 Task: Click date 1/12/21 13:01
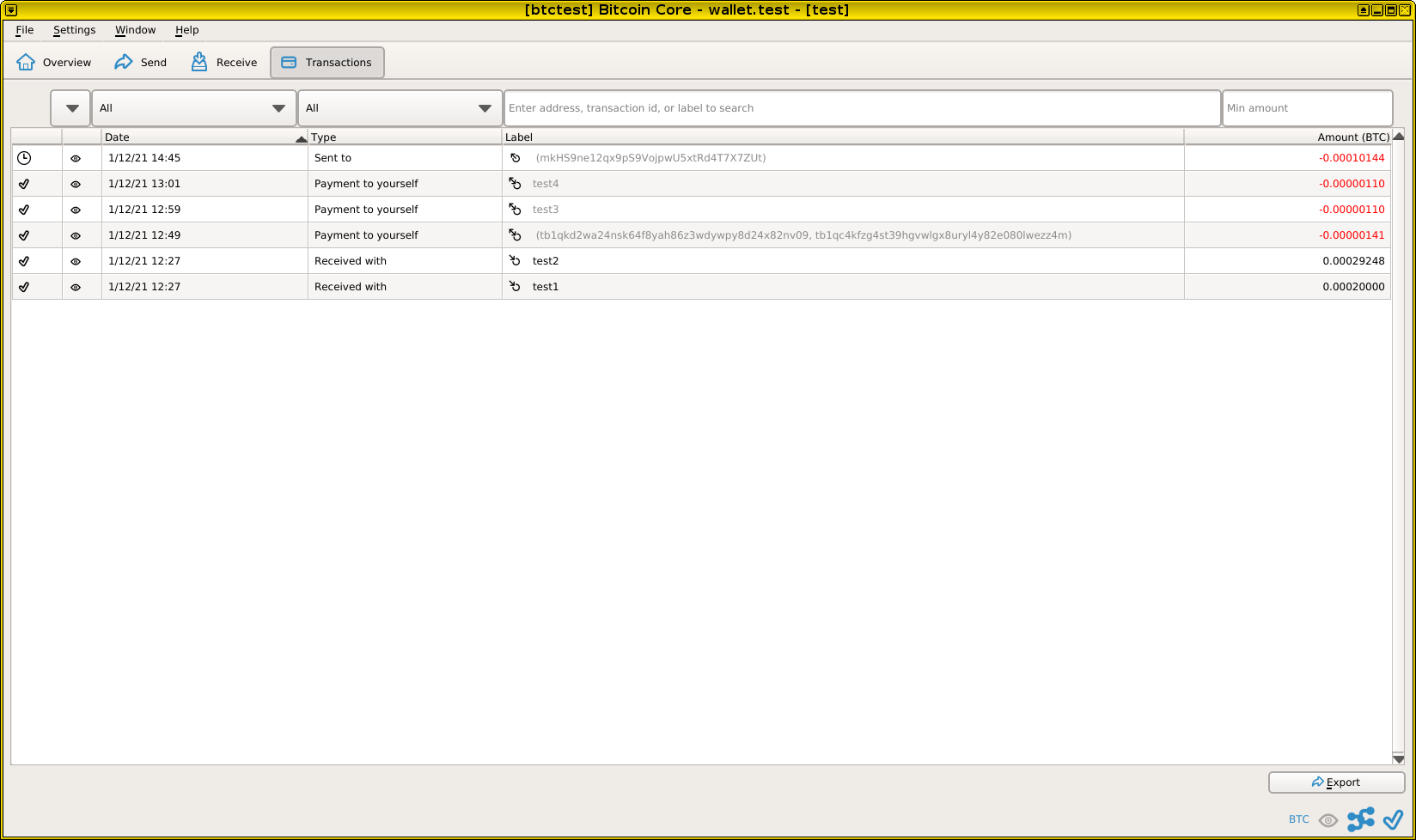tap(144, 184)
